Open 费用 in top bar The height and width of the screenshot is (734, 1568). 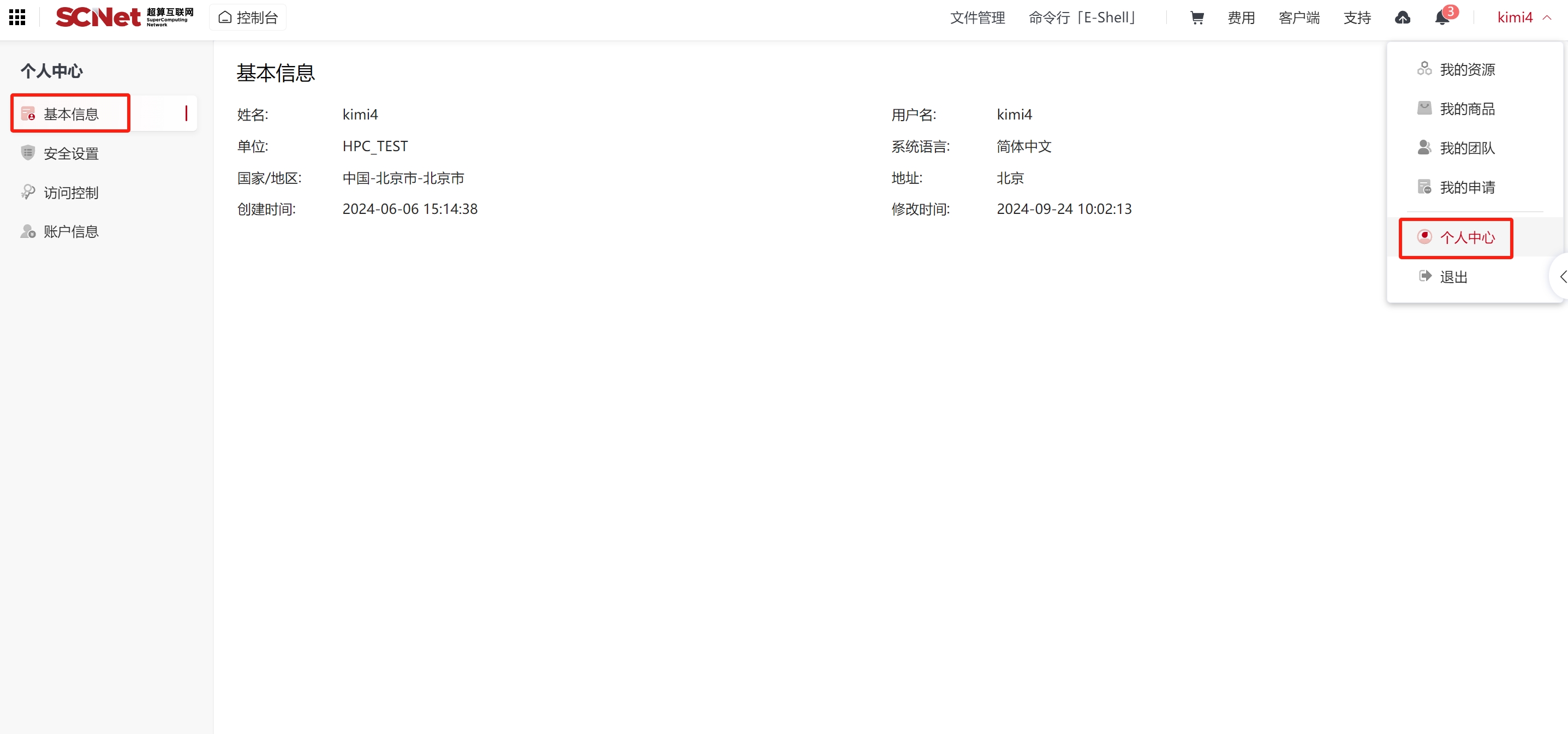click(x=1241, y=17)
